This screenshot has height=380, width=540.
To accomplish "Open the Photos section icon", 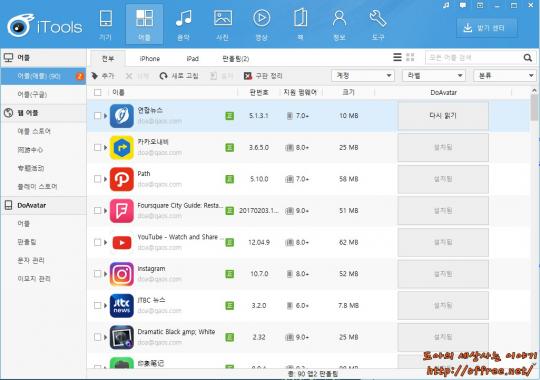I will pos(223,24).
